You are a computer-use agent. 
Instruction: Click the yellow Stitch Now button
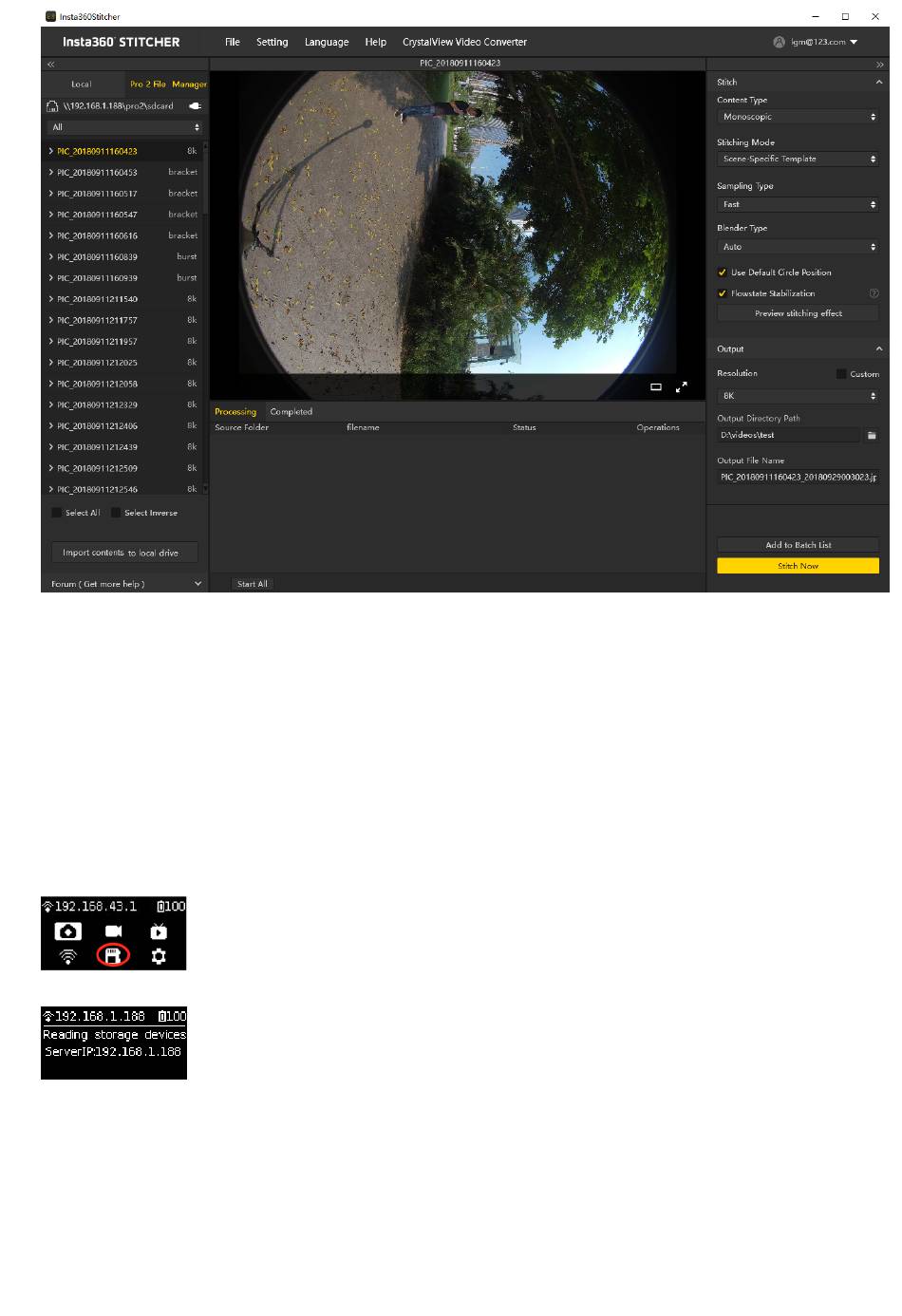(799, 566)
